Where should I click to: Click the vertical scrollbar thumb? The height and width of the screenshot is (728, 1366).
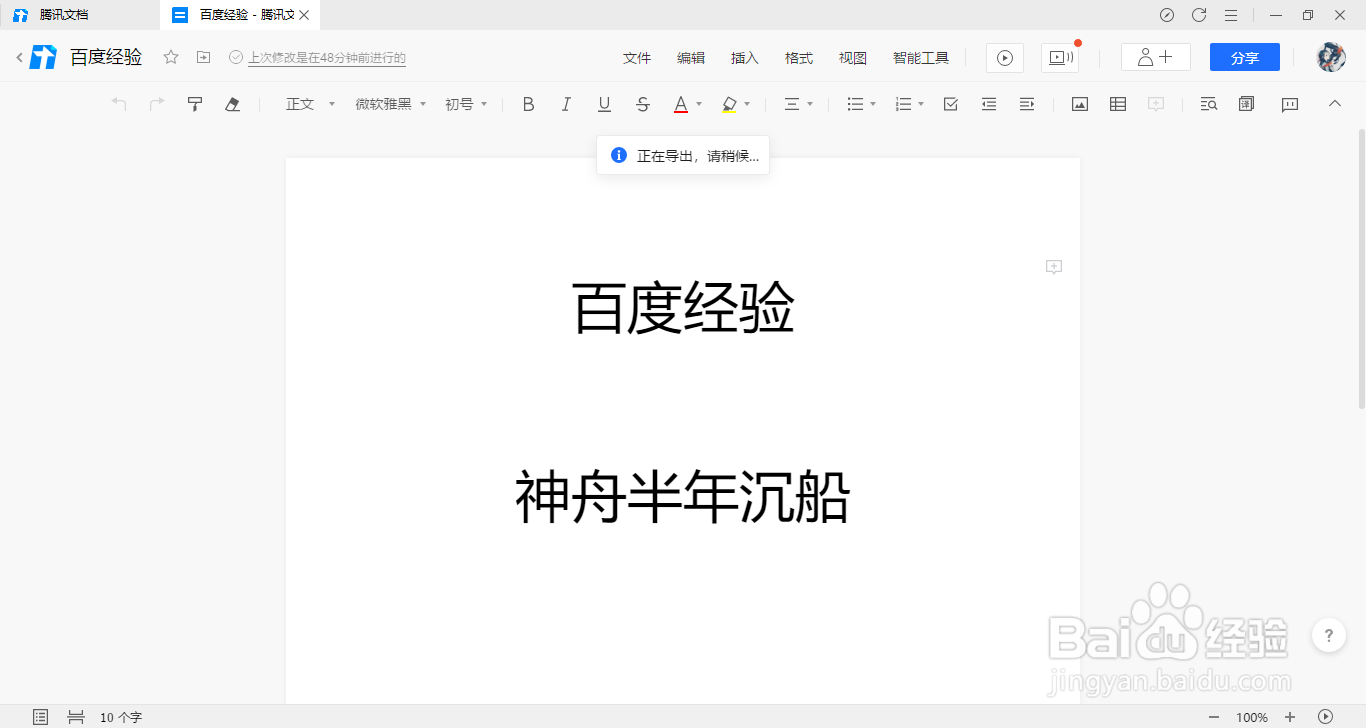pos(1361,268)
